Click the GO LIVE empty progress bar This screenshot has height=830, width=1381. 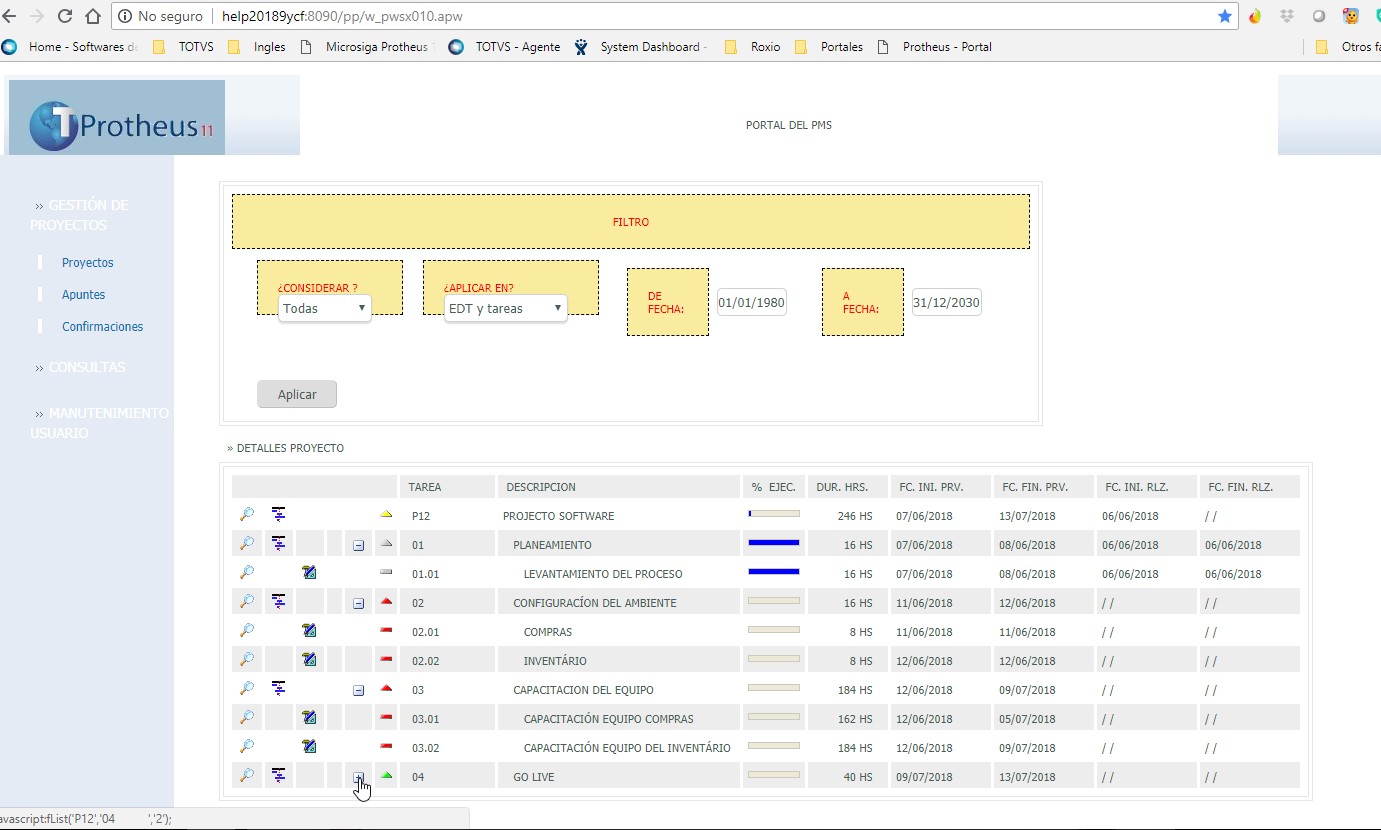pos(774,775)
